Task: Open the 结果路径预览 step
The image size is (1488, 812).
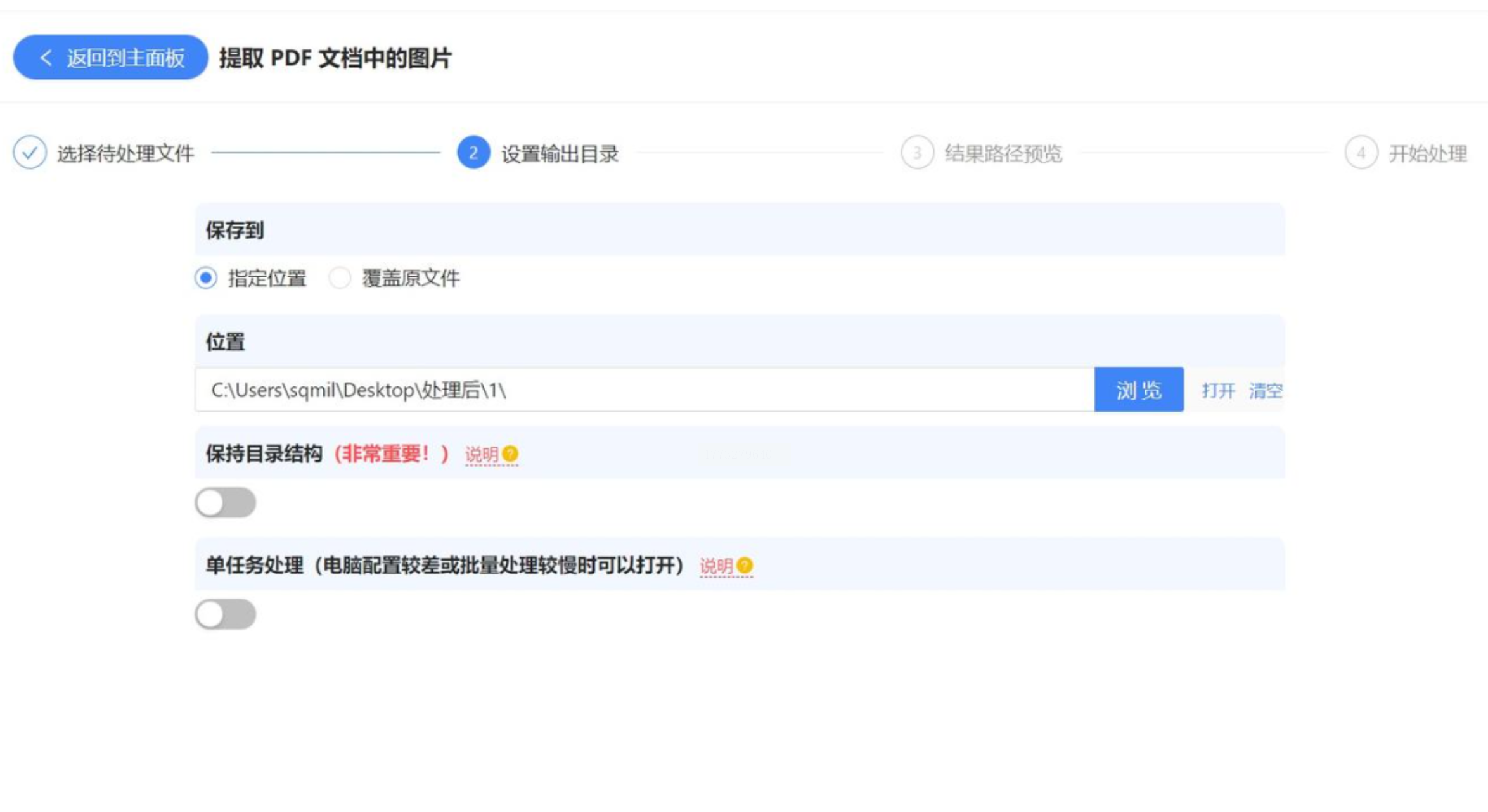Action: [x=1003, y=153]
